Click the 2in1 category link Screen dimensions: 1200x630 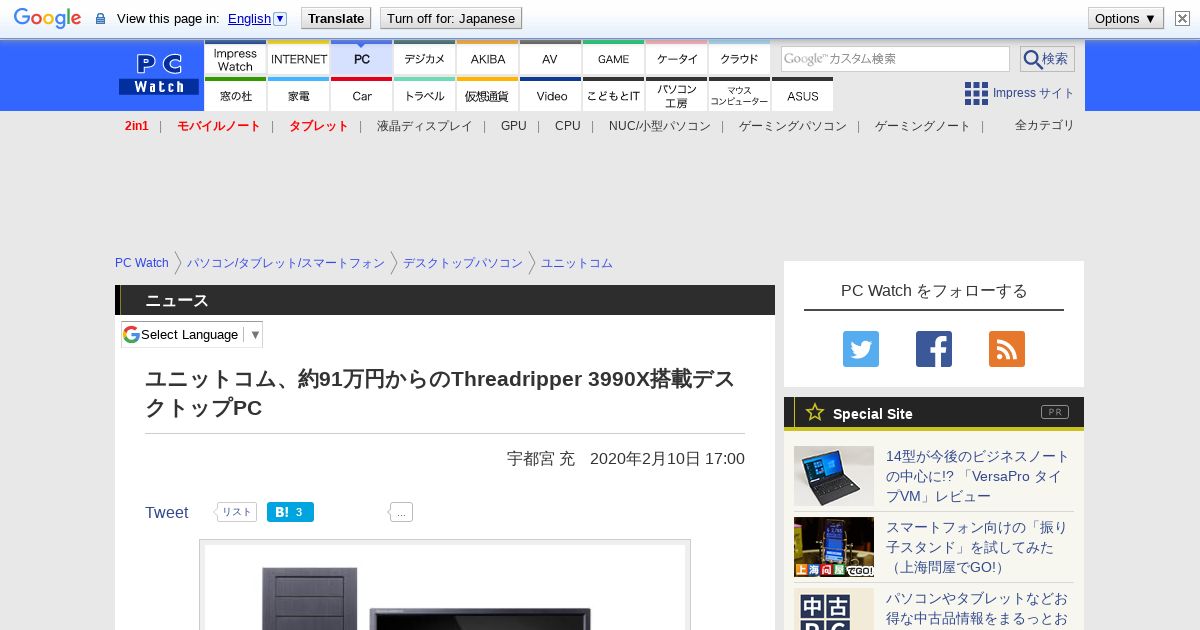137,126
